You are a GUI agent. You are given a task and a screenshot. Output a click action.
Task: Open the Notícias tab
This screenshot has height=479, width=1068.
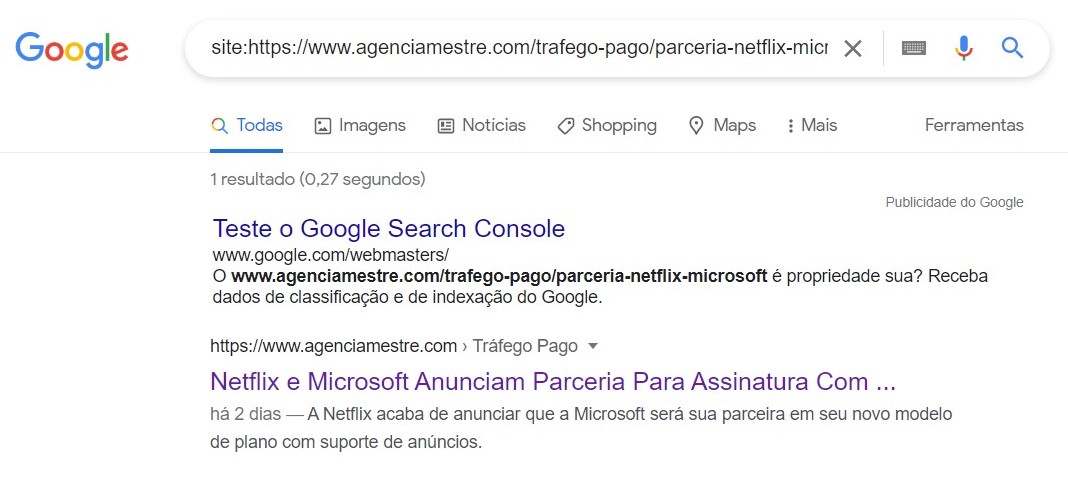tap(493, 125)
